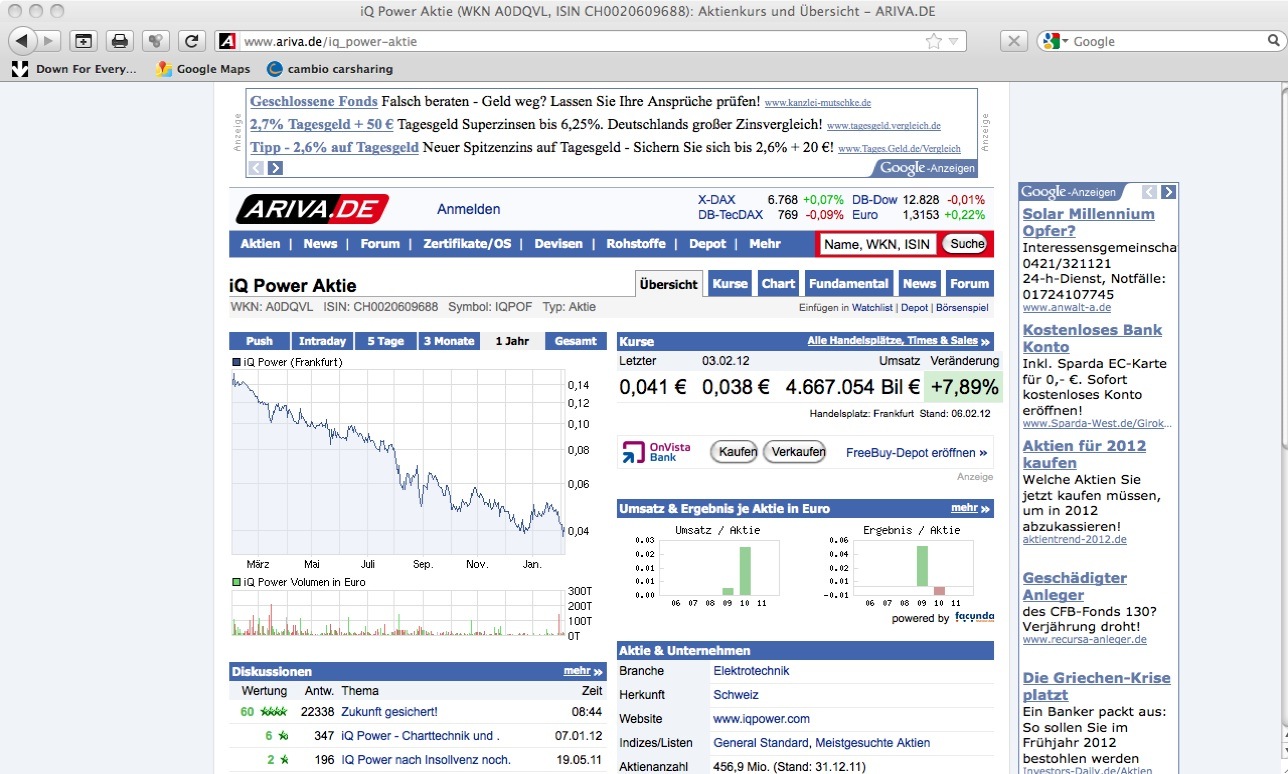Click in the Name, WKN, ISIN field
The height and width of the screenshot is (774, 1288).
pos(878,244)
